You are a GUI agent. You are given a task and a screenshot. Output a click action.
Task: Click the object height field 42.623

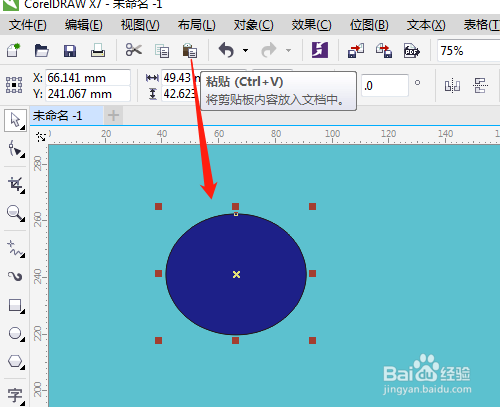point(180,94)
